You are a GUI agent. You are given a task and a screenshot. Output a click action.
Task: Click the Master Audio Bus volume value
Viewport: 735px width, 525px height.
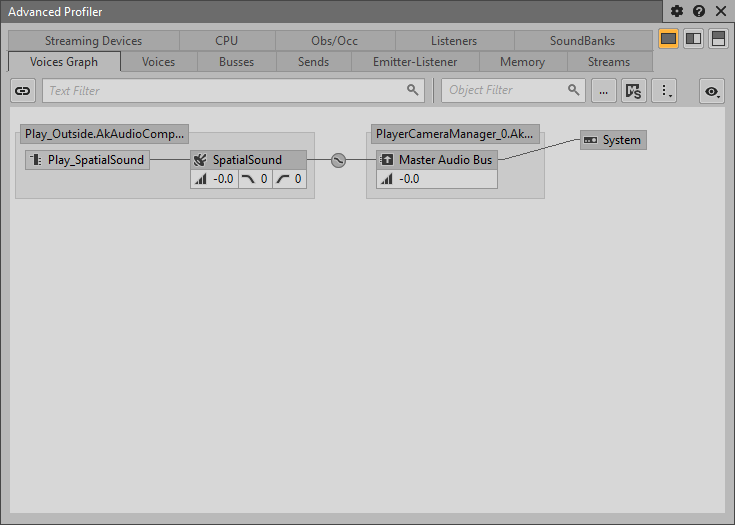tap(409, 179)
